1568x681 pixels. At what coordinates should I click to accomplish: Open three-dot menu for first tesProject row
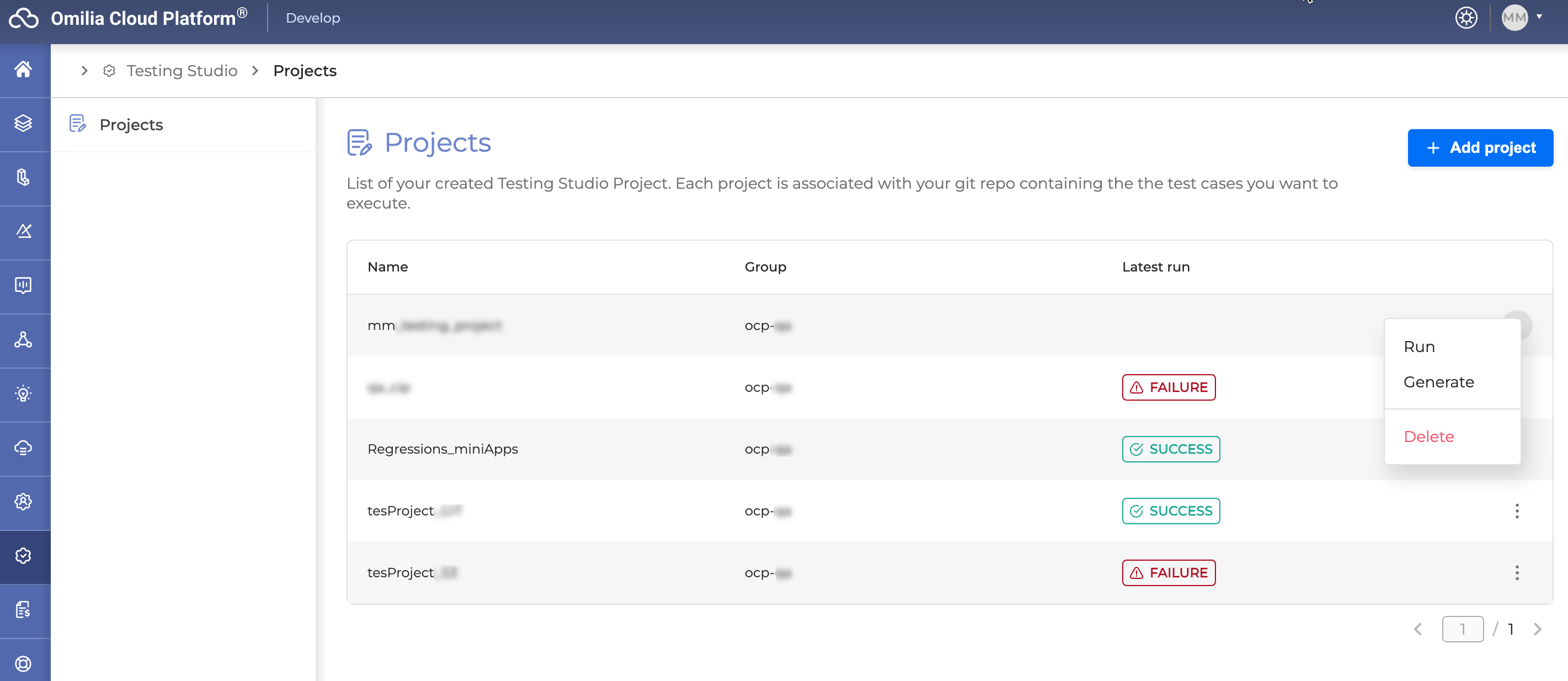coord(1516,510)
